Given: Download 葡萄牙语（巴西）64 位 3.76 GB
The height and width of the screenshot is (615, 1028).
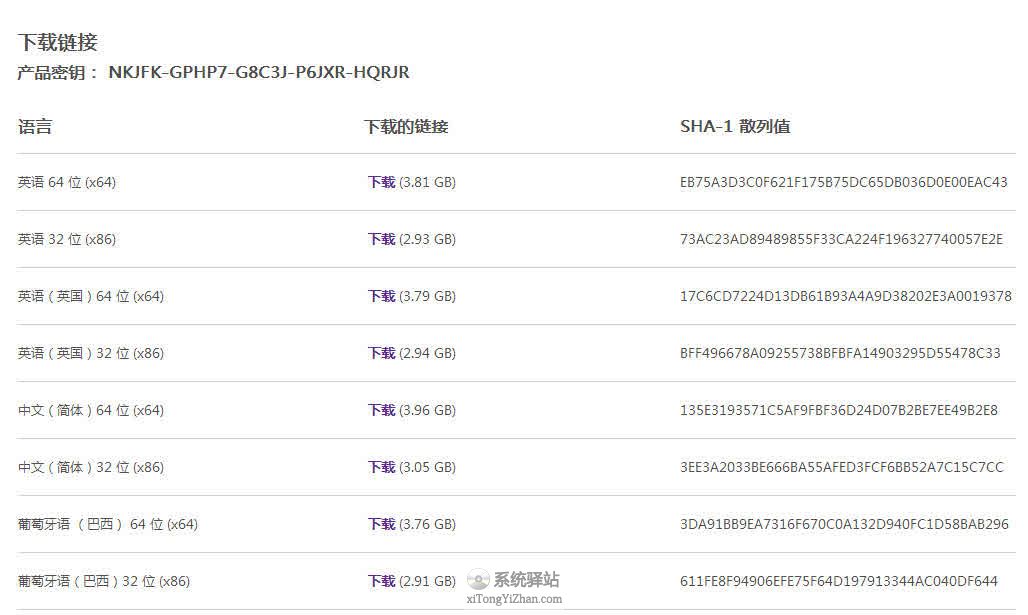Looking at the screenshot, I should [x=381, y=525].
